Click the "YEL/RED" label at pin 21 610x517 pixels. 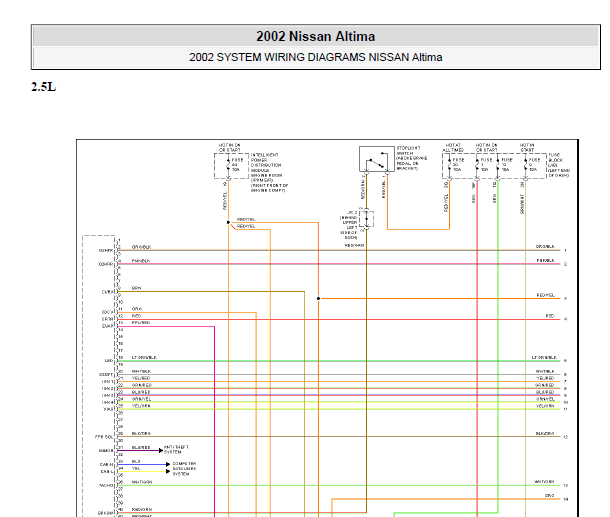(140, 378)
